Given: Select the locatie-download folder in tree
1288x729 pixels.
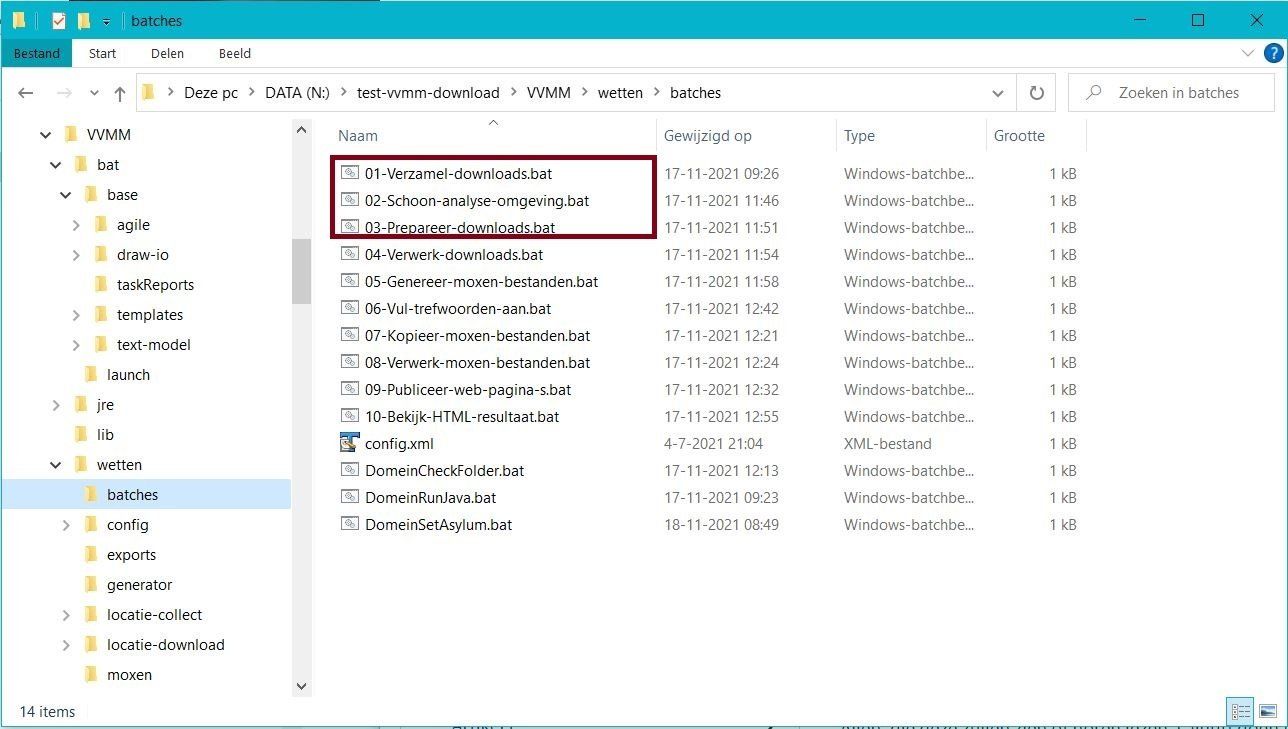Looking at the screenshot, I should coord(165,644).
